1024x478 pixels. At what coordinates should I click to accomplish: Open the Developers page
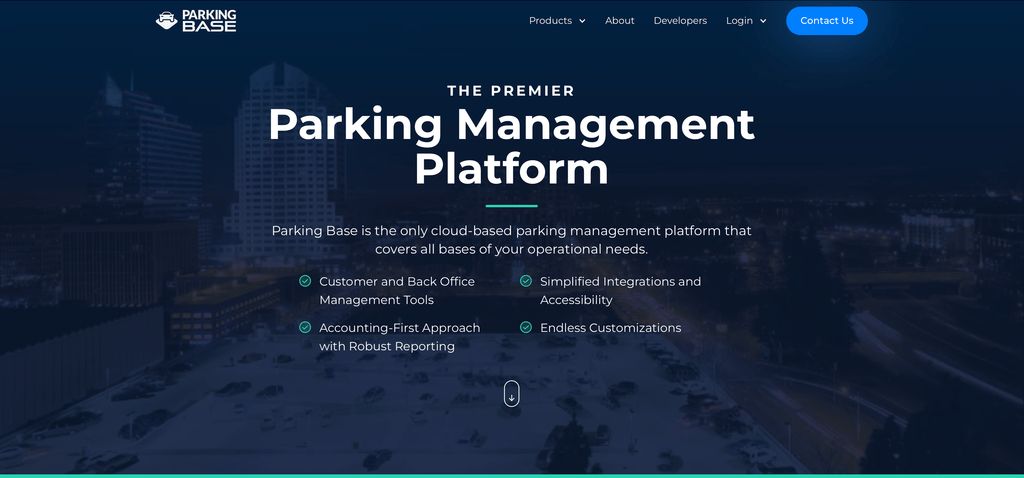[680, 21]
